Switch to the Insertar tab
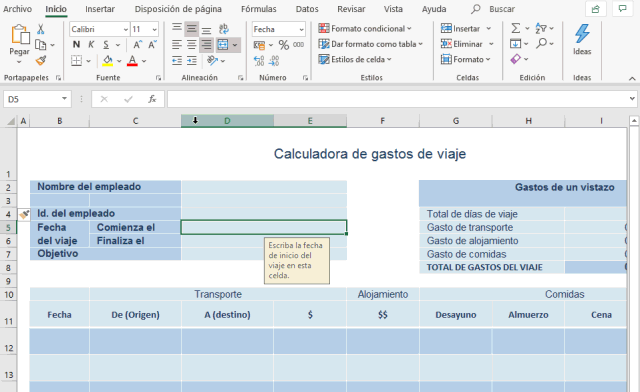This screenshot has width=640, height=392. point(100,9)
